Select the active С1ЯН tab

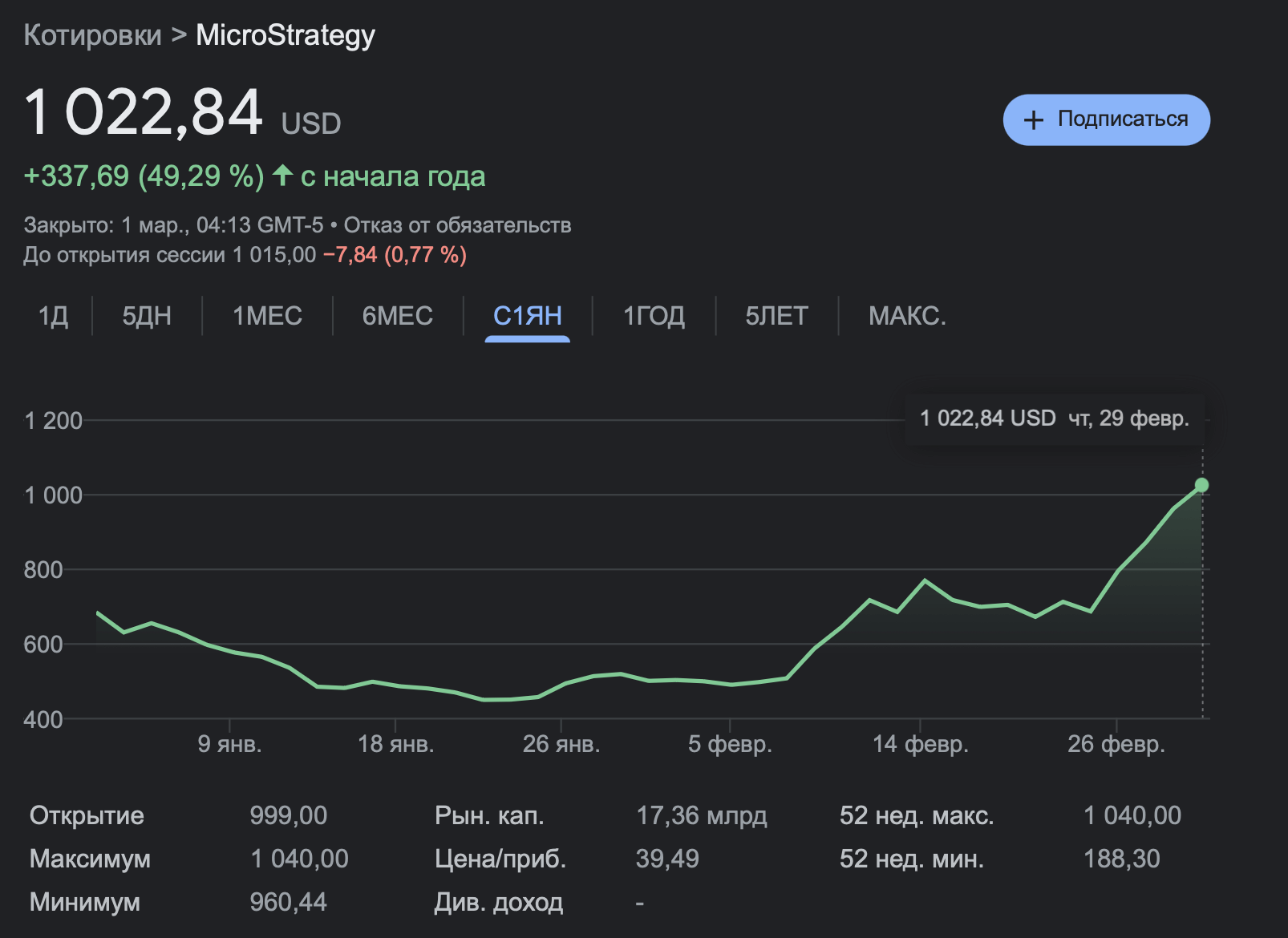pos(527,316)
